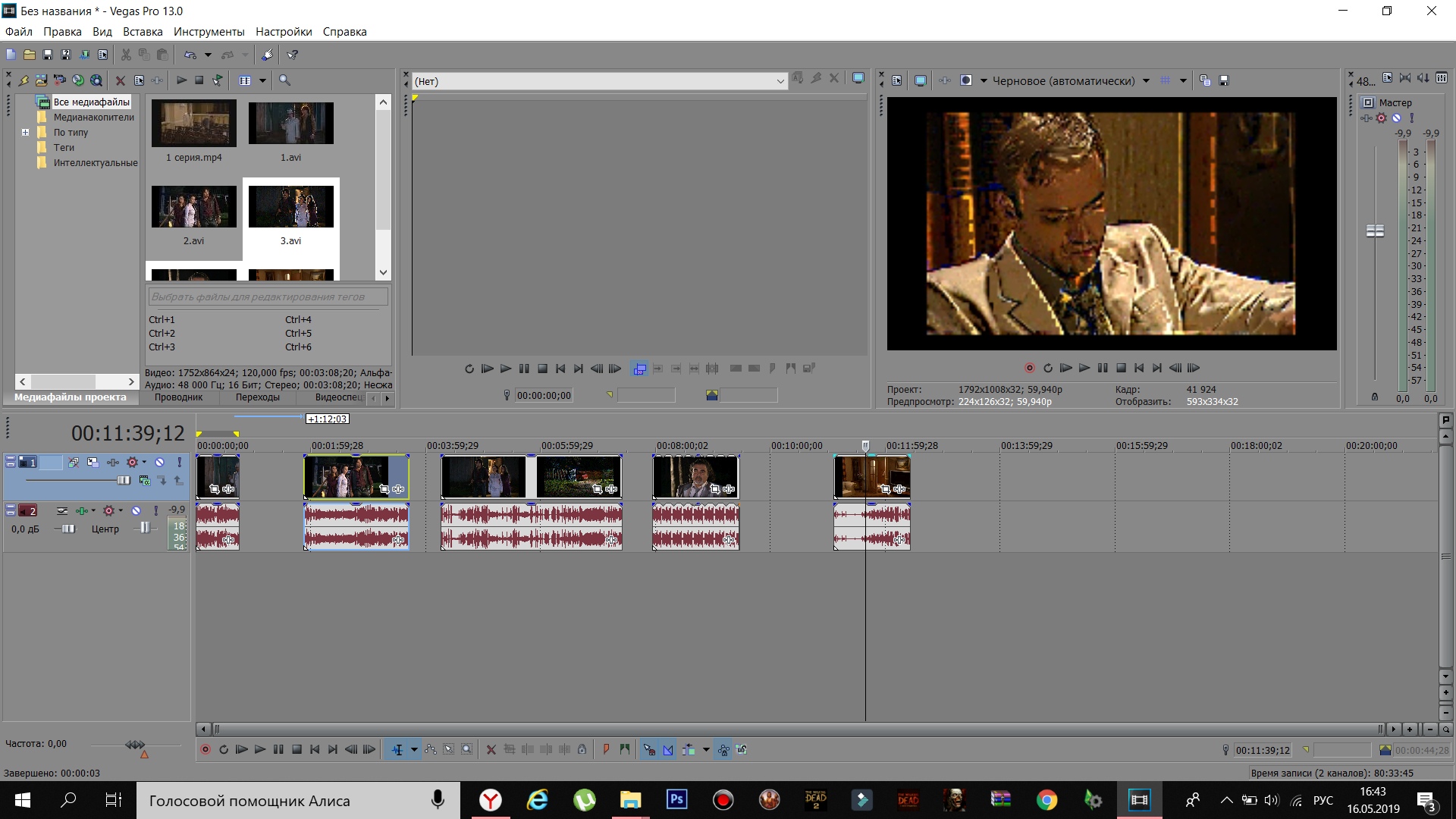Remove selected media with the red X icon
1456x819 pixels.
coord(120,80)
